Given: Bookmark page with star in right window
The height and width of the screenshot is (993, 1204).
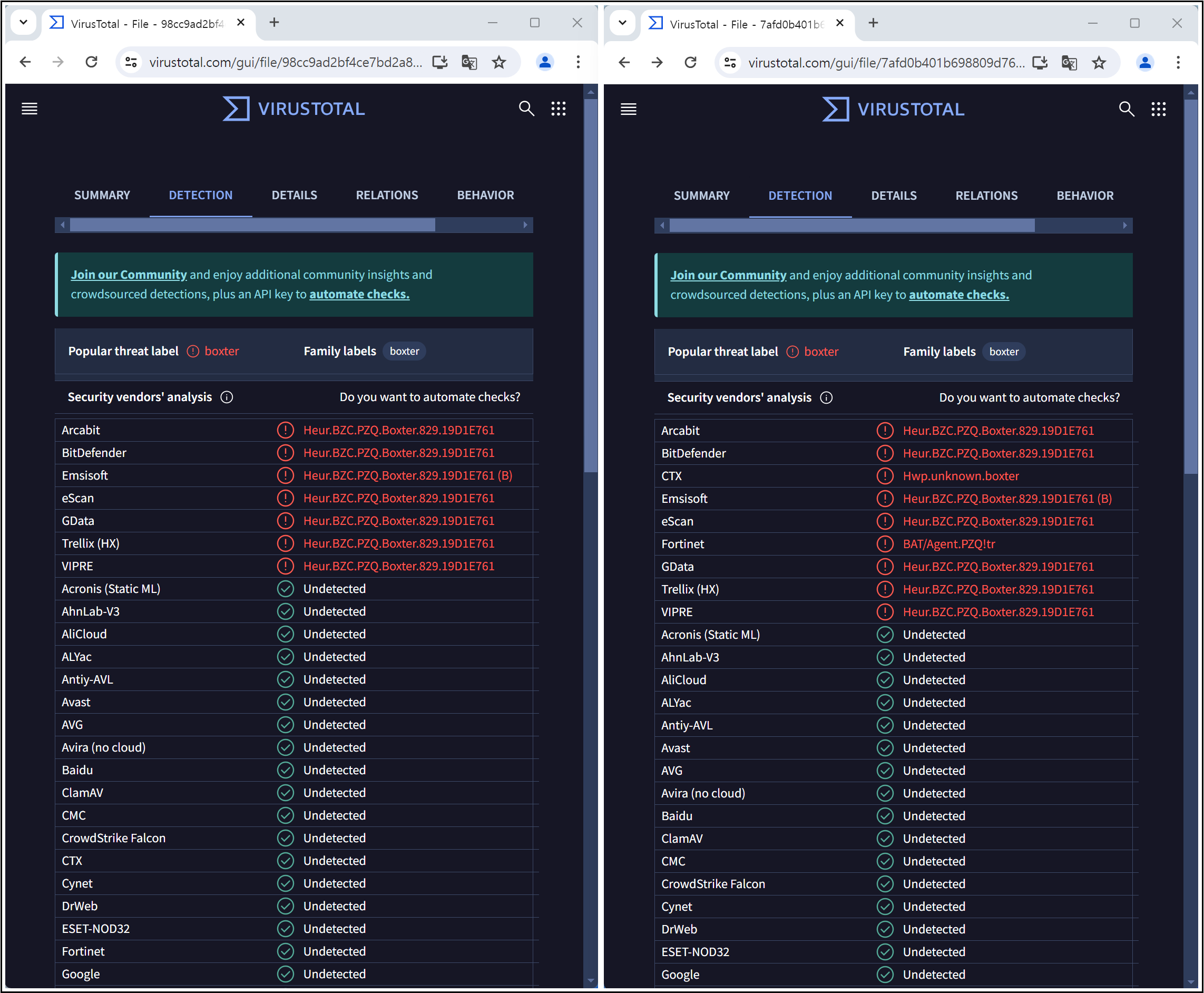Looking at the screenshot, I should point(1099,62).
